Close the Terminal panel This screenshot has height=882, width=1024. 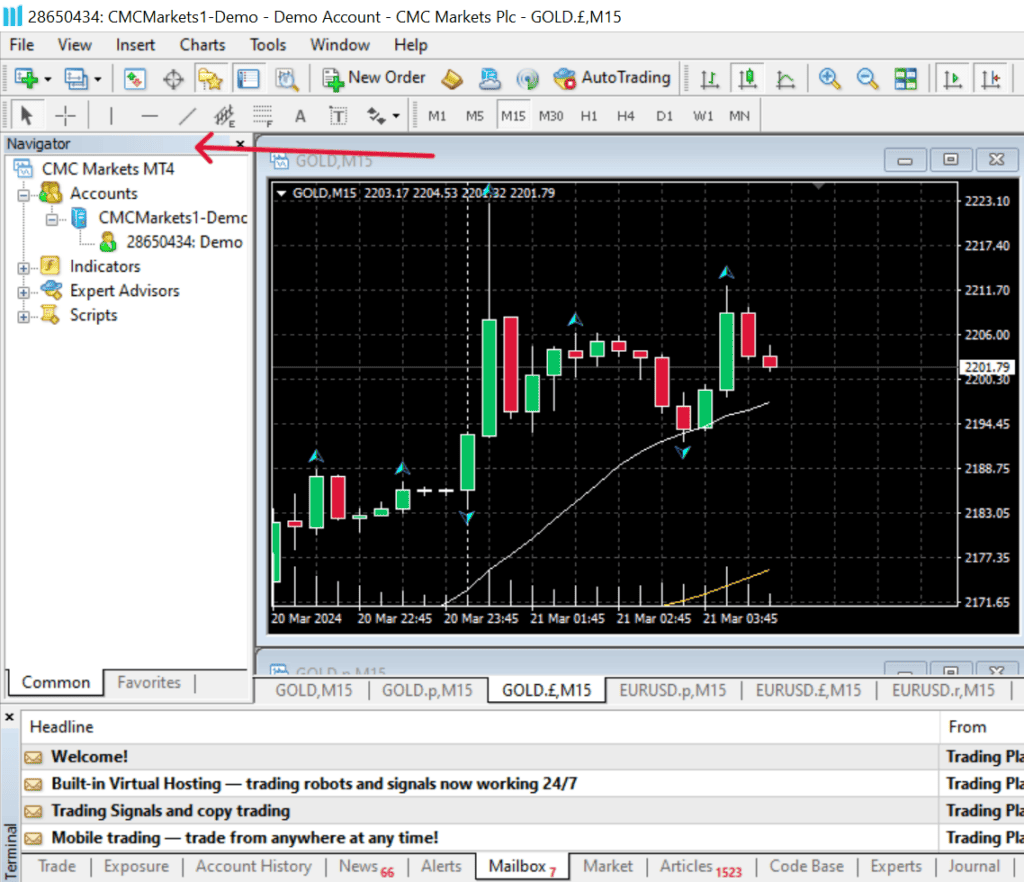(9, 717)
